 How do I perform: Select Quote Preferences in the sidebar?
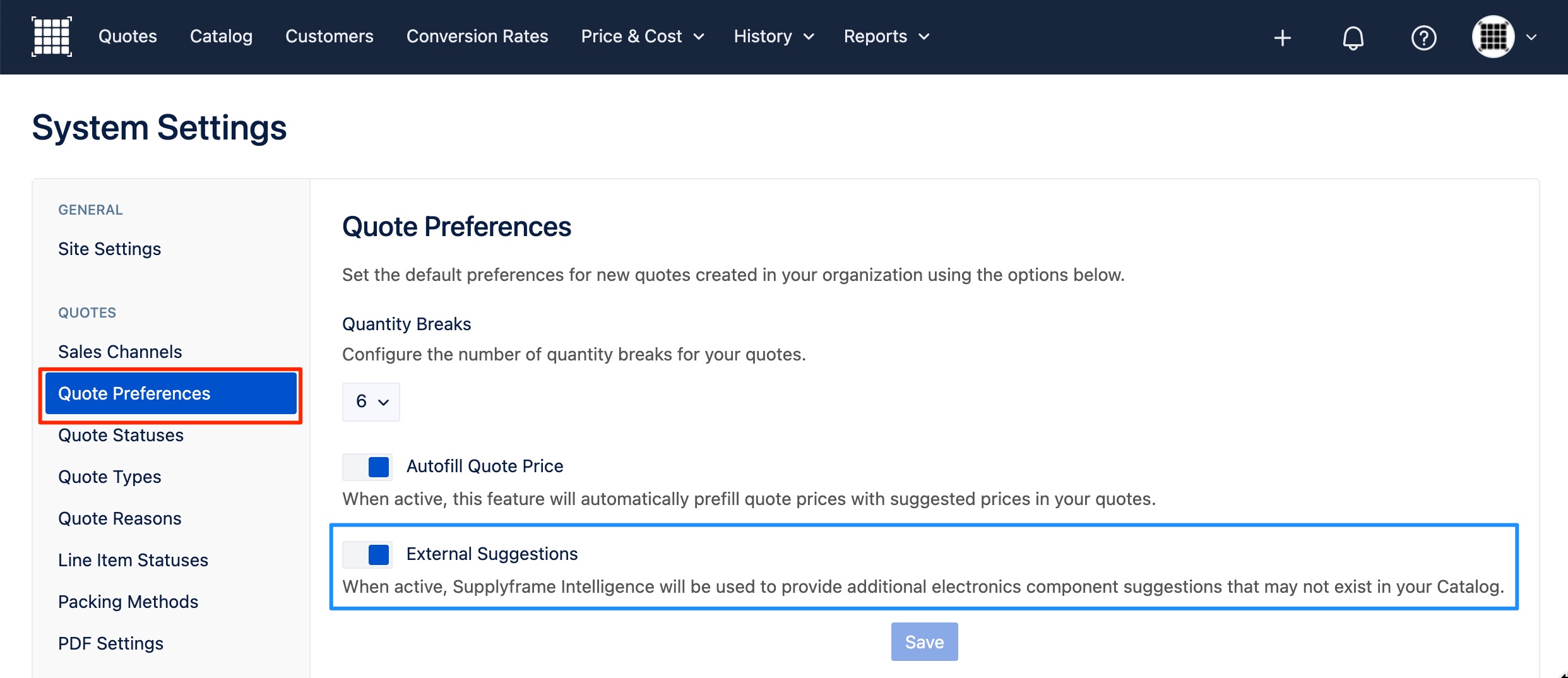[x=171, y=393]
